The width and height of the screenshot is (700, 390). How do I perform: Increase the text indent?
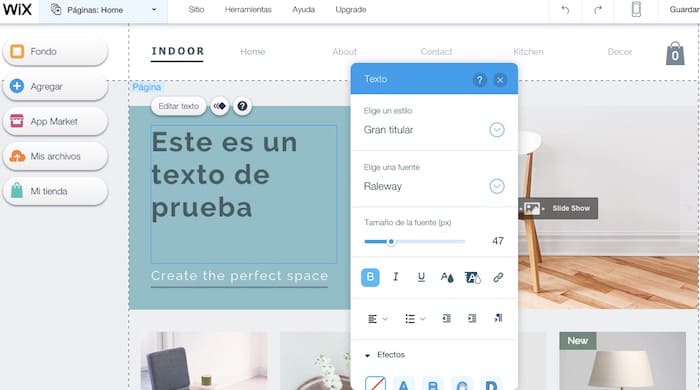[x=472, y=318]
